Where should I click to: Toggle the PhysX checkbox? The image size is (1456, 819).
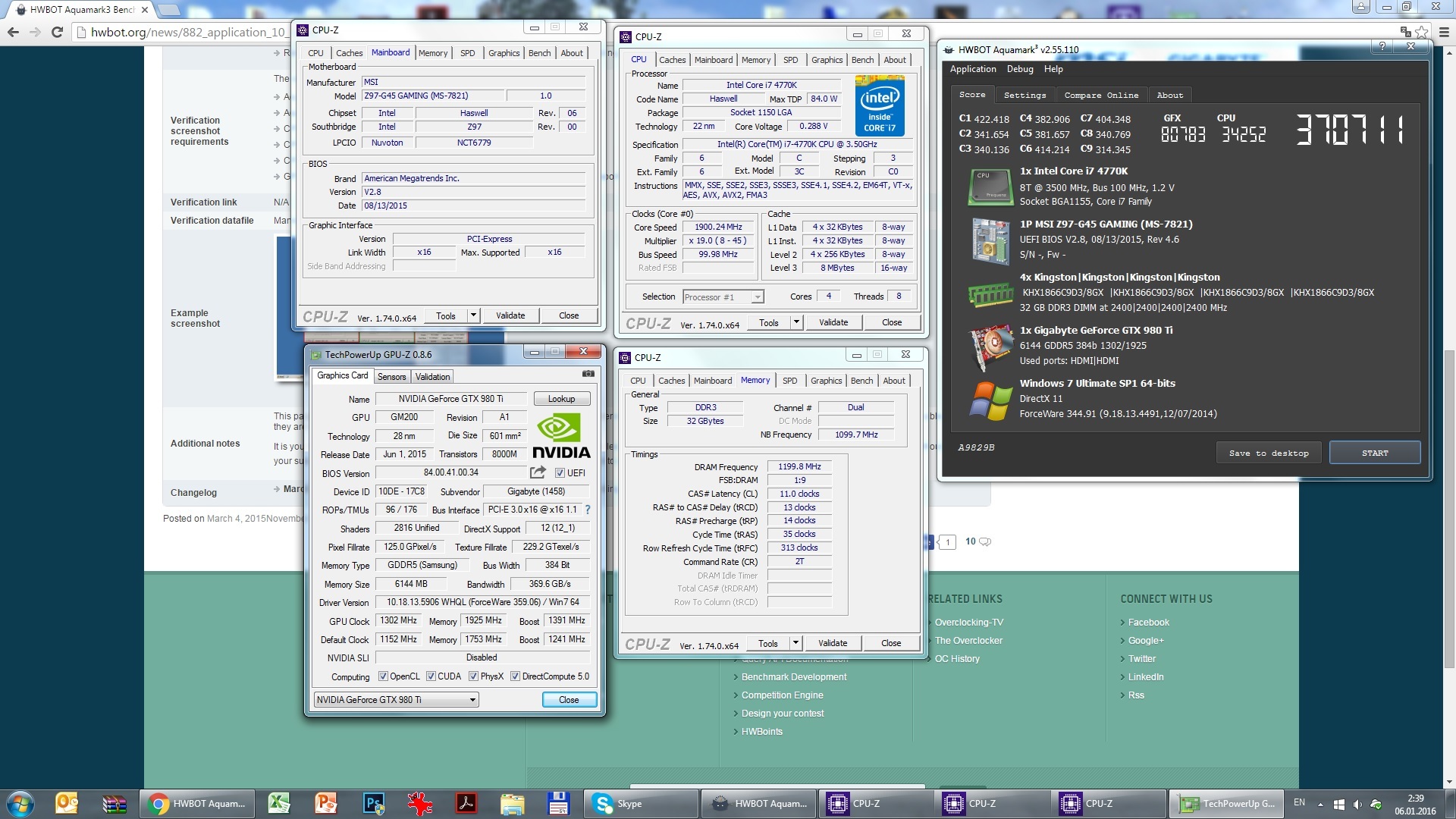473,676
